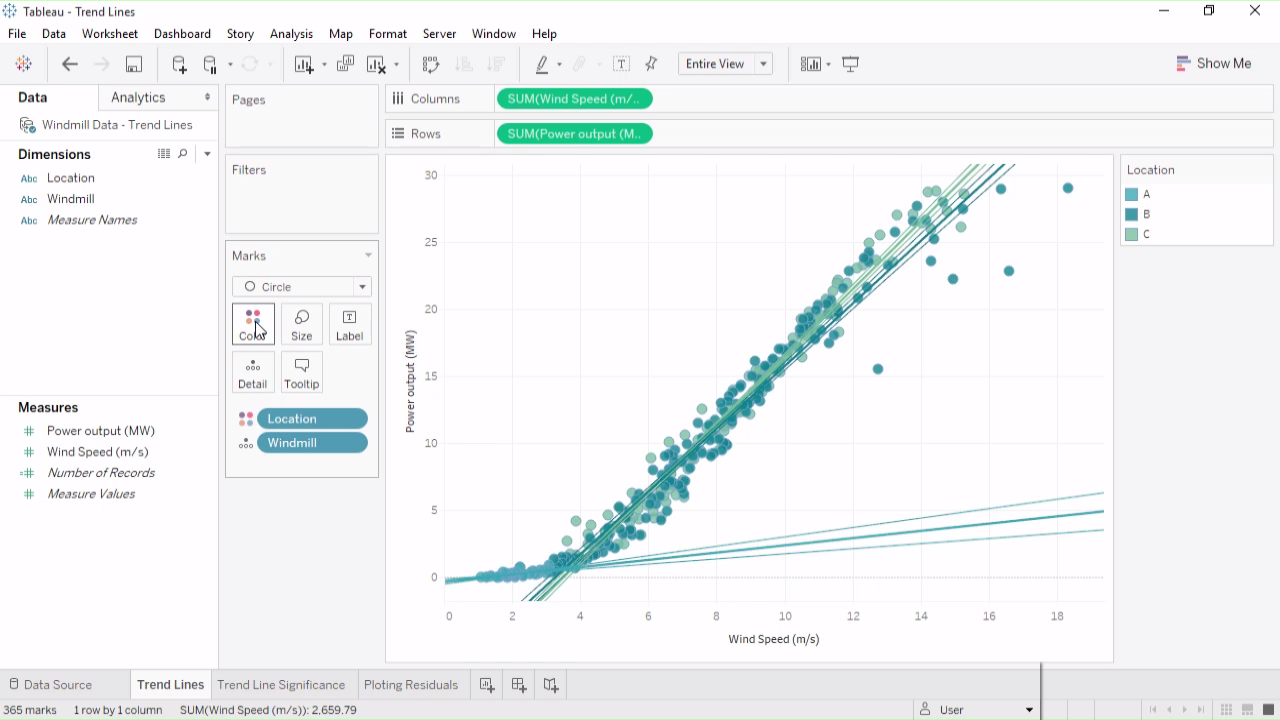Click the Windmill Data source icon
Image resolution: width=1280 pixels, height=720 pixels.
pyautogui.click(x=28, y=125)
